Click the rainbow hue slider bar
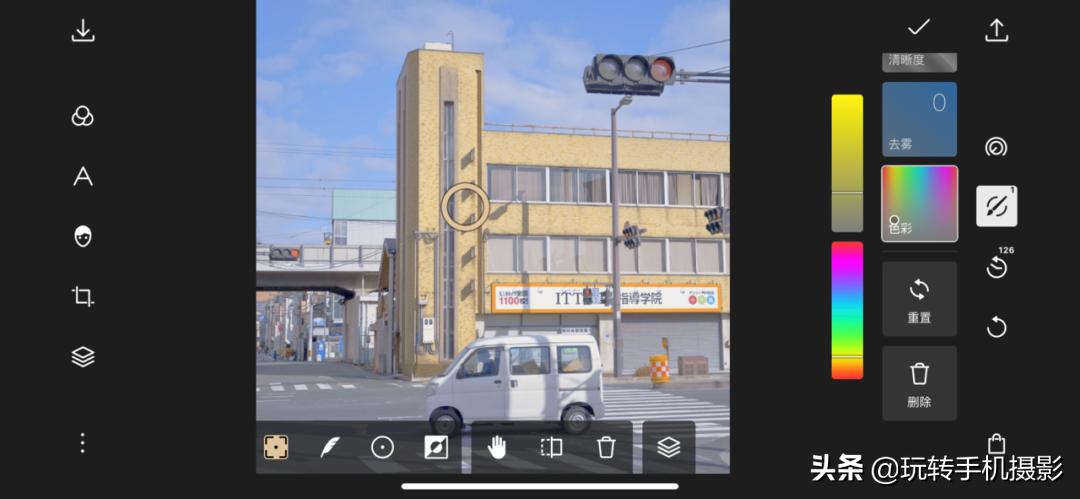The width and height of the screenshot is (1080, 499). click(x=847, y=310)
